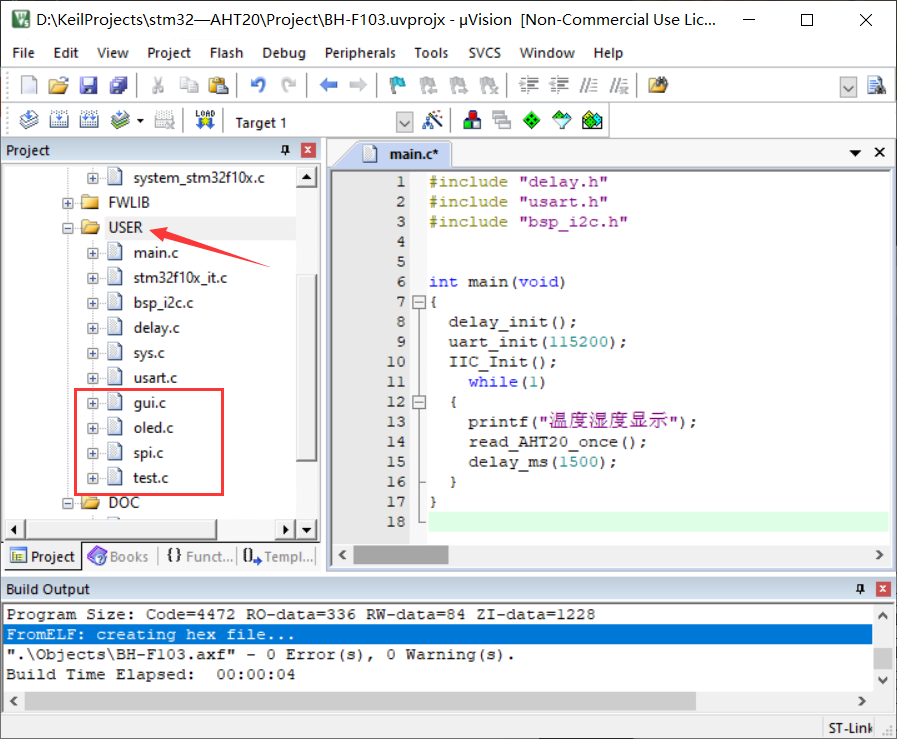Click editor horizontal scrollbar thumb
This screenshot has width=897, height=739.
tap(400, 555)
